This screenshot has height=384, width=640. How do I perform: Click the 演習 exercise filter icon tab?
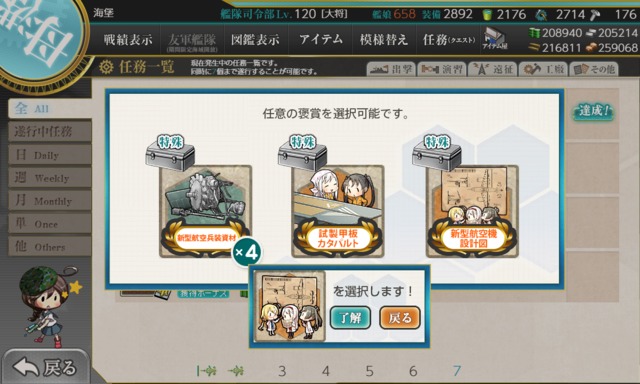point(442,69)
